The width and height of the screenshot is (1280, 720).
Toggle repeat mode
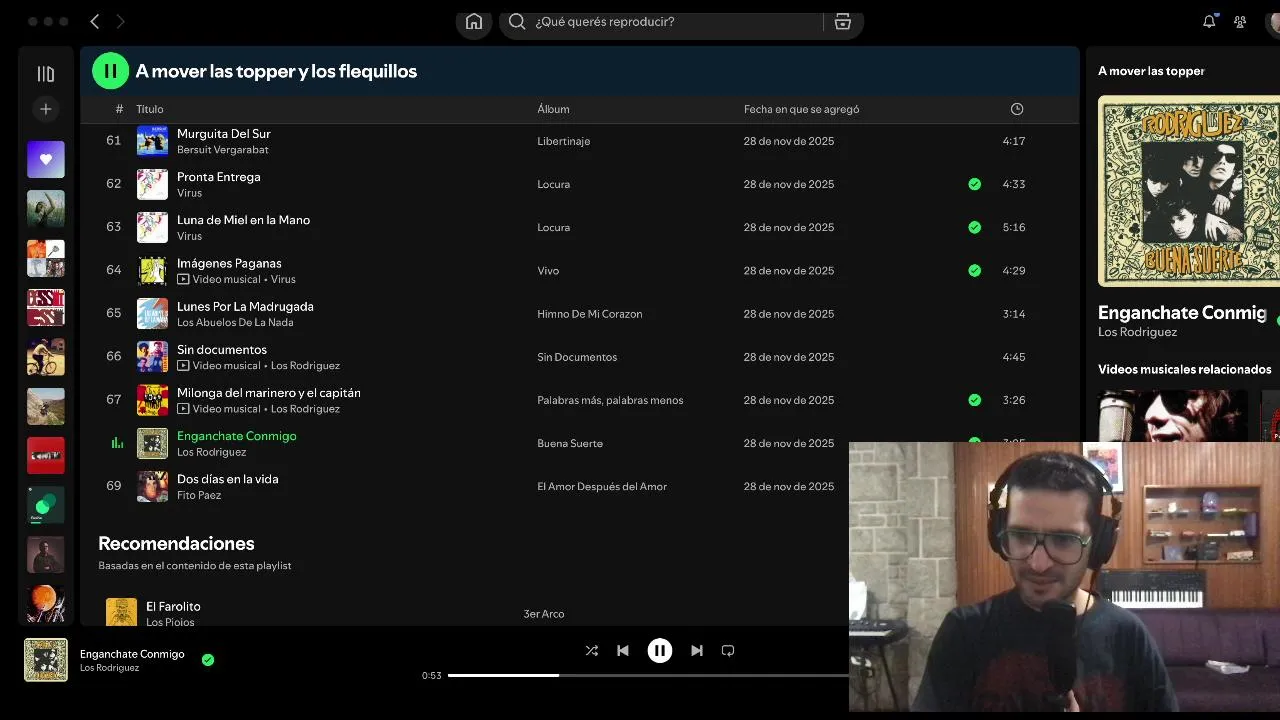click(728, 651)
